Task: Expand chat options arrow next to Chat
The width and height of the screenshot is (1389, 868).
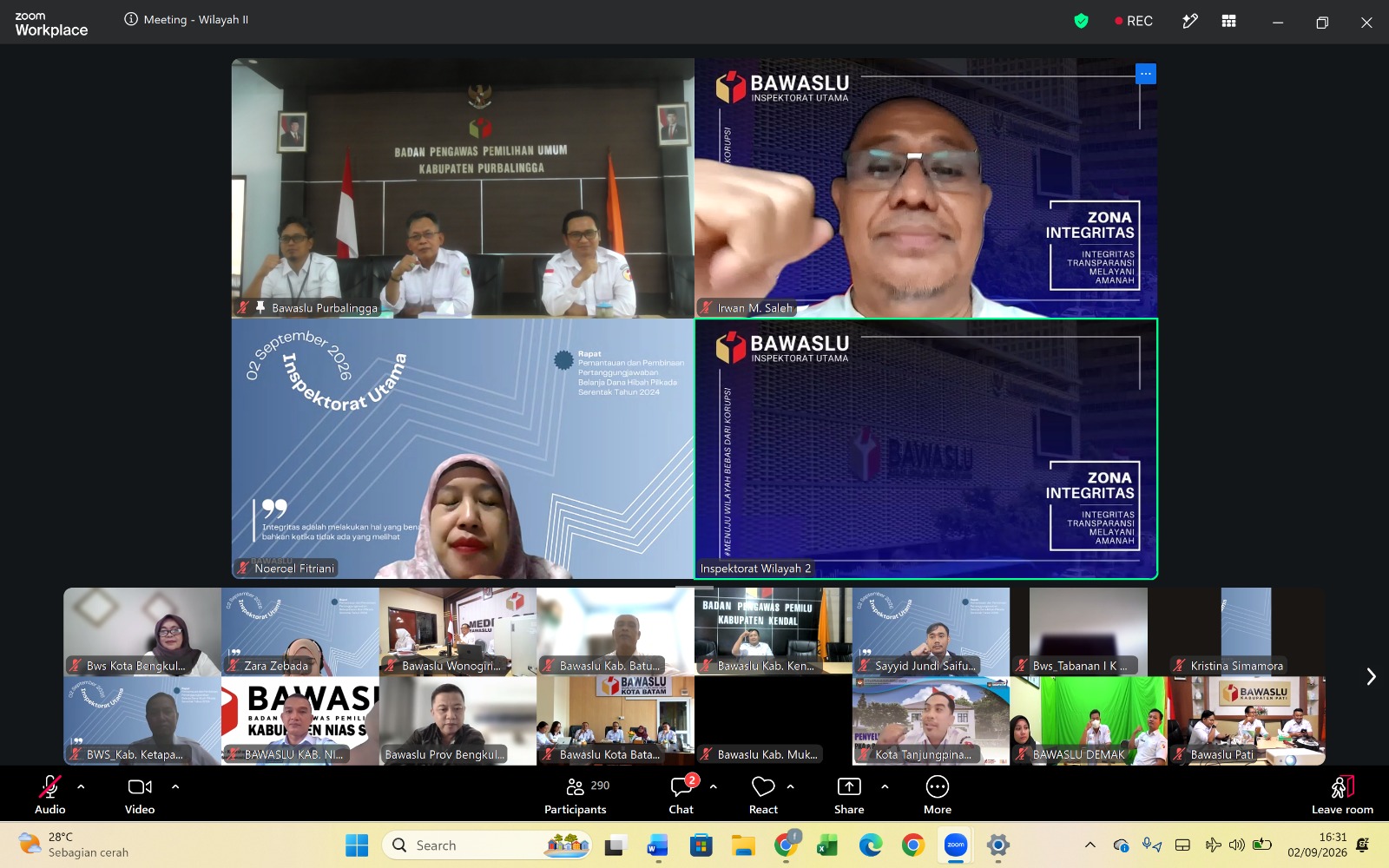Action: [714, 786]
